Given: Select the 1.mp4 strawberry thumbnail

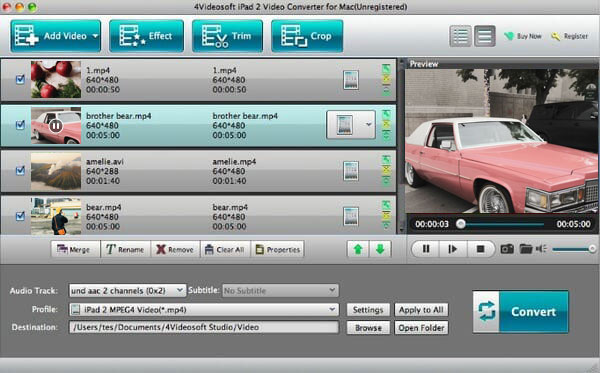Looking at the screenshot, I should [56, 80].
